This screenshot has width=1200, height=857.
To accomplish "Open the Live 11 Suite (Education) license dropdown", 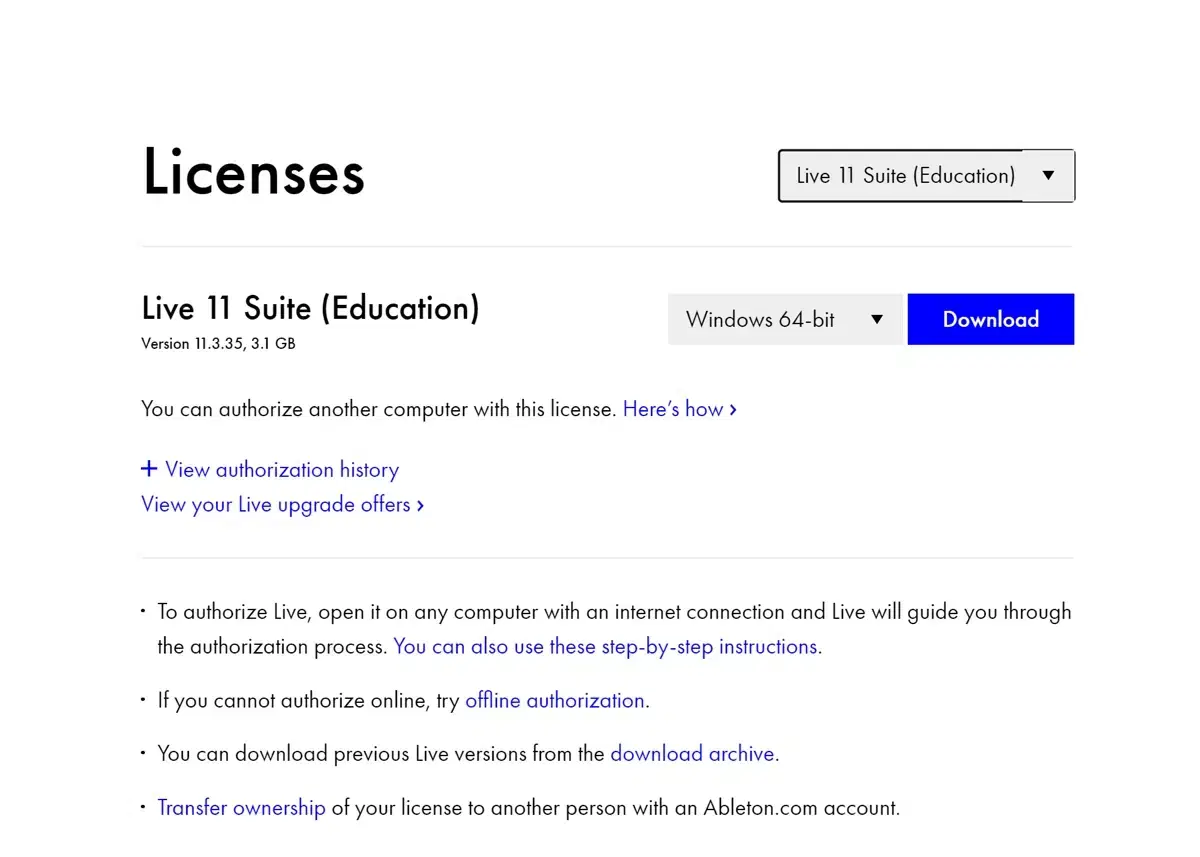I will [x=926, y=176].
